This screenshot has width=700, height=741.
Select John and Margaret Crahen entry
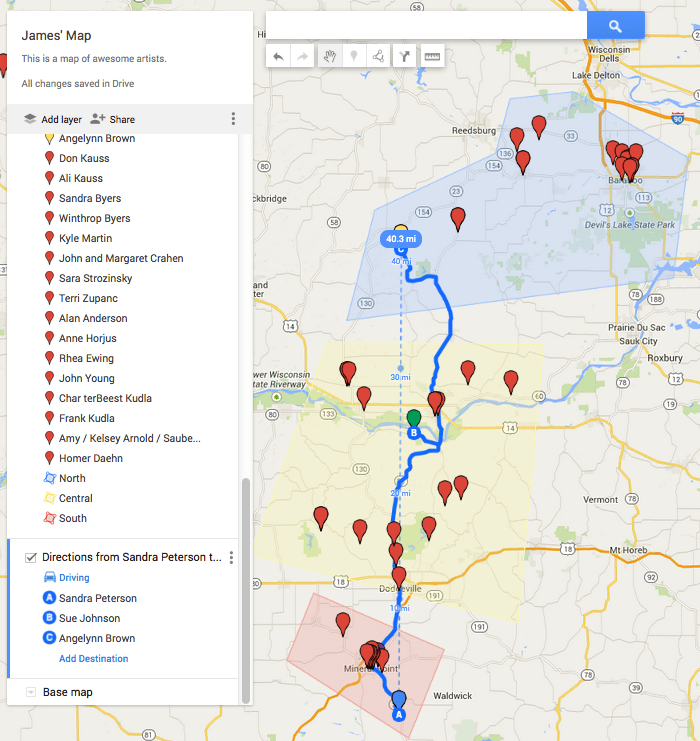pyautogui.click(x=121, y=258)
